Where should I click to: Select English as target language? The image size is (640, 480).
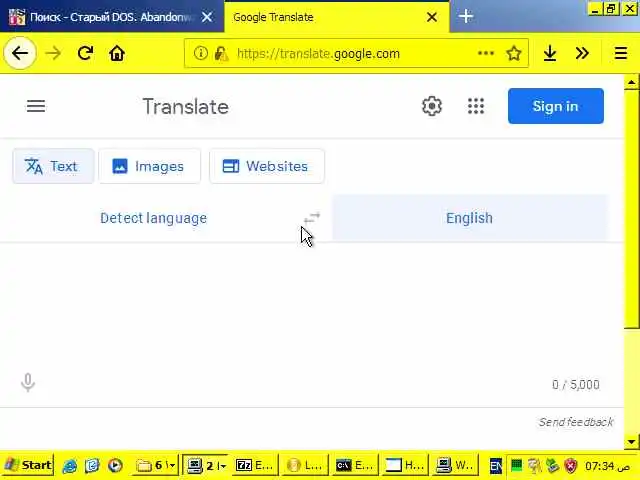pyautogui.click(x=469, y=218)
